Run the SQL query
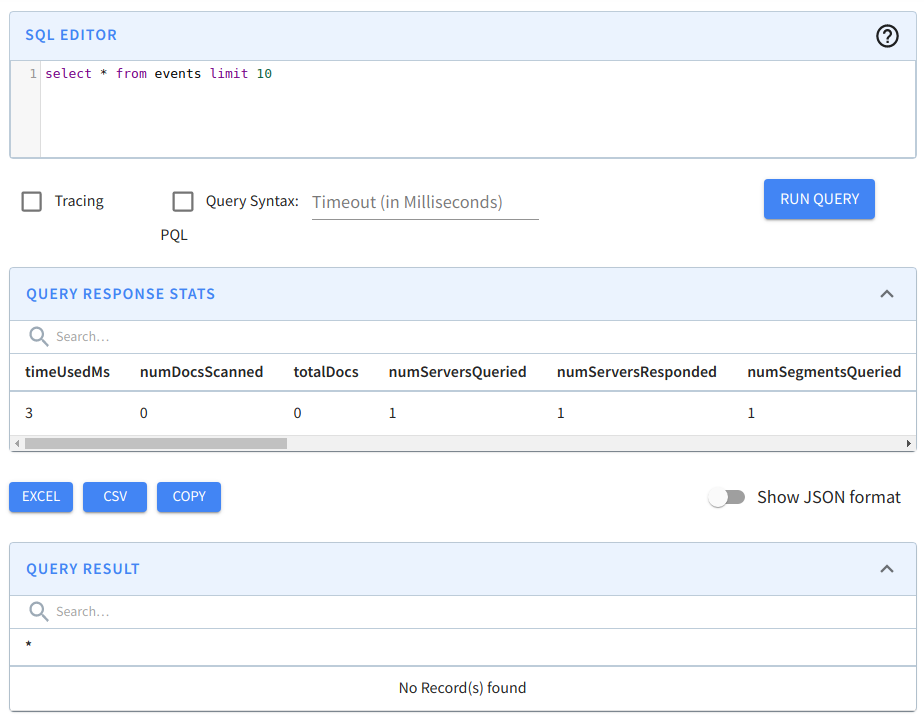 [819, 199]
